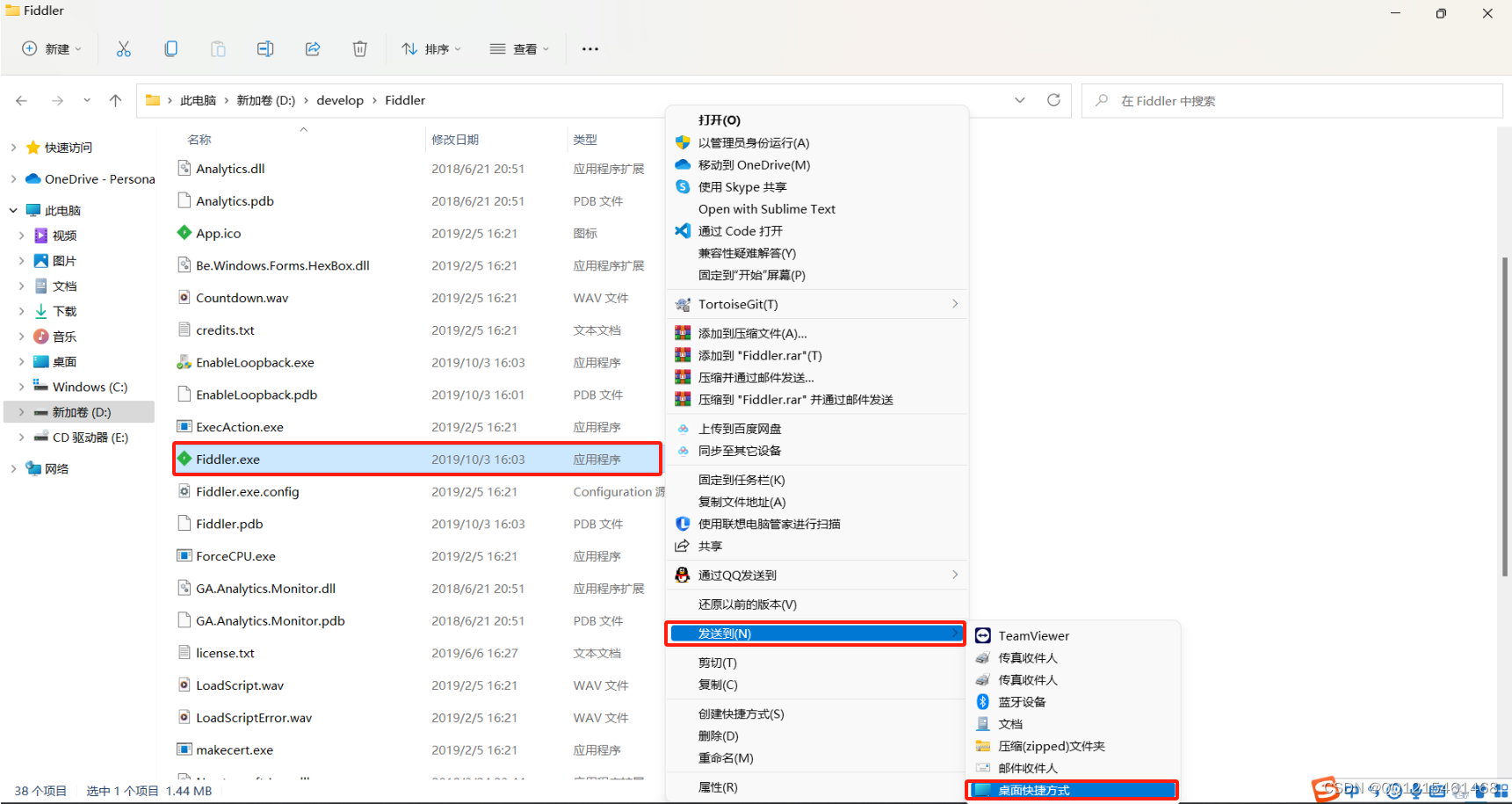The width and height of the screenshot is (1512, 804).
Task: Click the Bluetooth device icon in submenu
Action: pyautogui.click(x=983, y=701)
